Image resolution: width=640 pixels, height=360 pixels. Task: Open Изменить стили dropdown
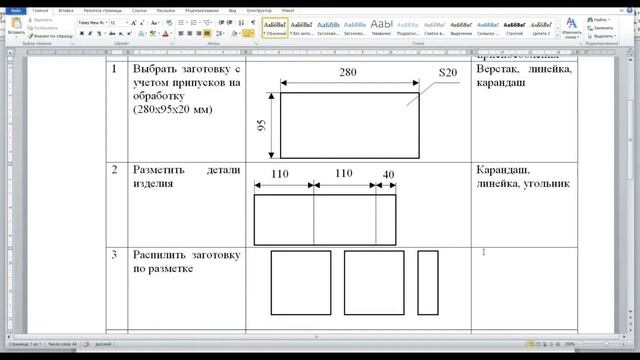click(x=571, y=28)
